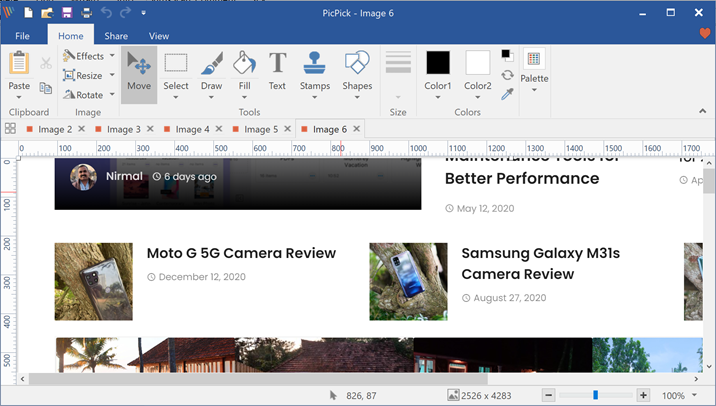Copy with the copy icon

coord(46,88)
